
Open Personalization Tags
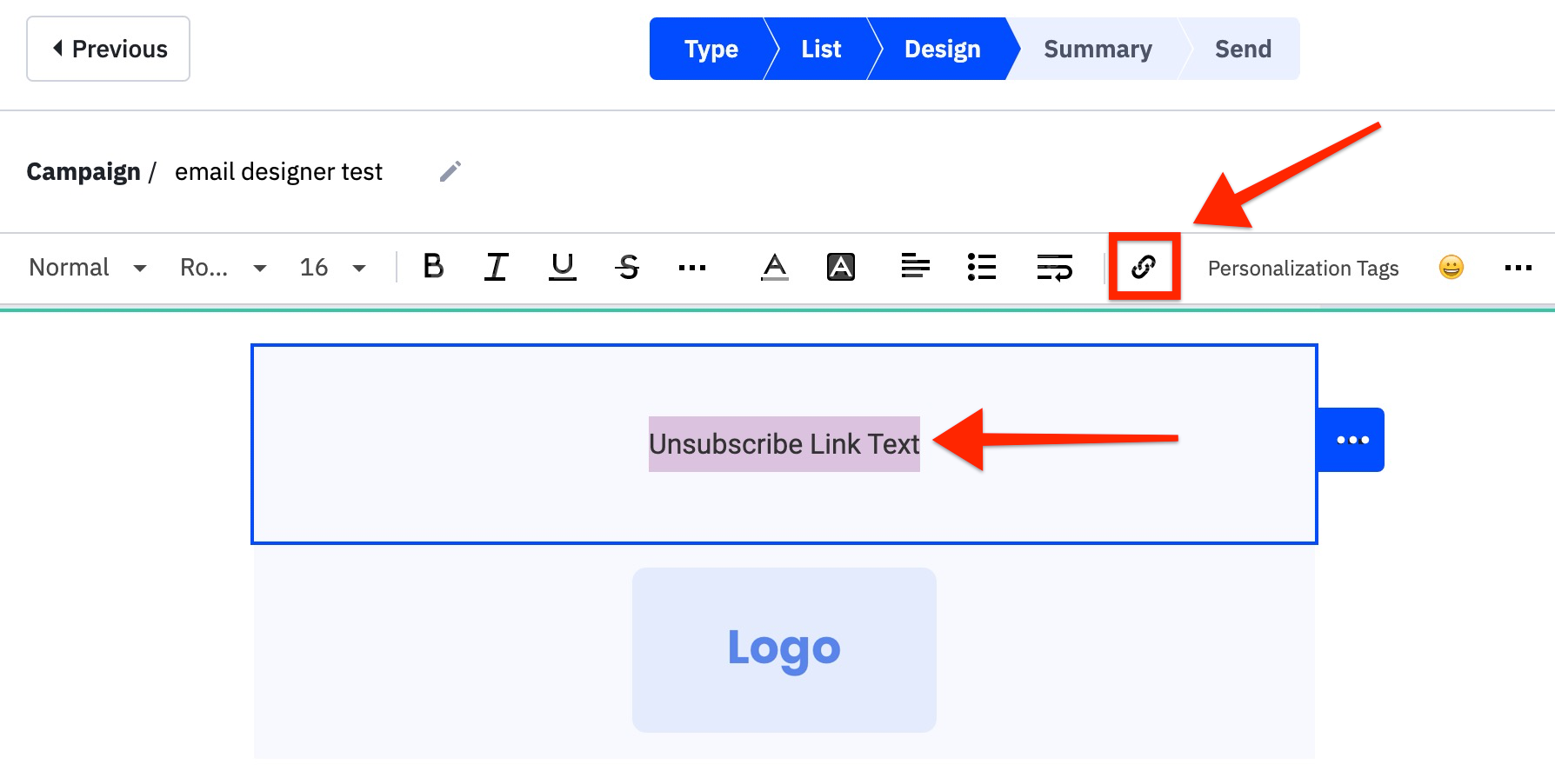(1302, 268)
